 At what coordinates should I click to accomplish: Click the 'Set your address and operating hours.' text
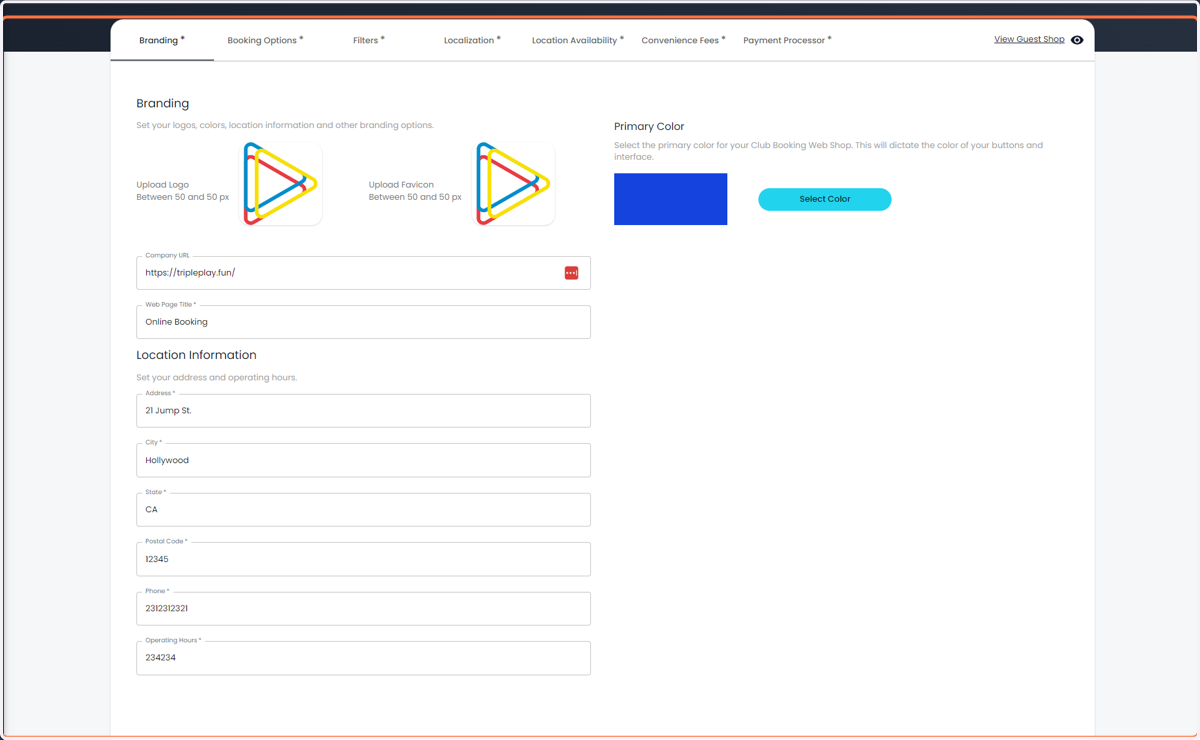[x=217, y=378]
